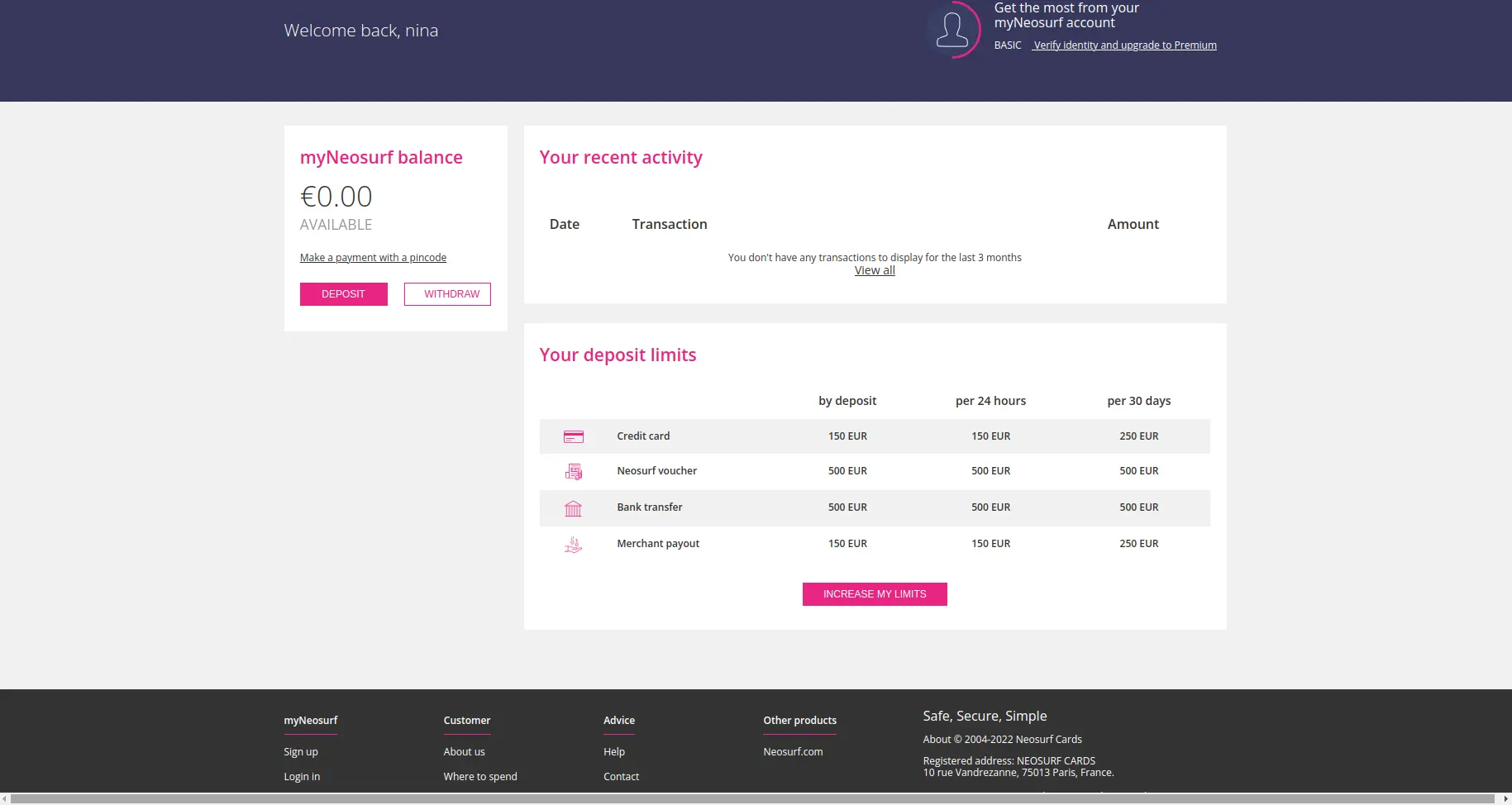Viewport: 1512px width, 805px height.
Task: Select the €0.00 balance amount
Action: coord(336,197)
